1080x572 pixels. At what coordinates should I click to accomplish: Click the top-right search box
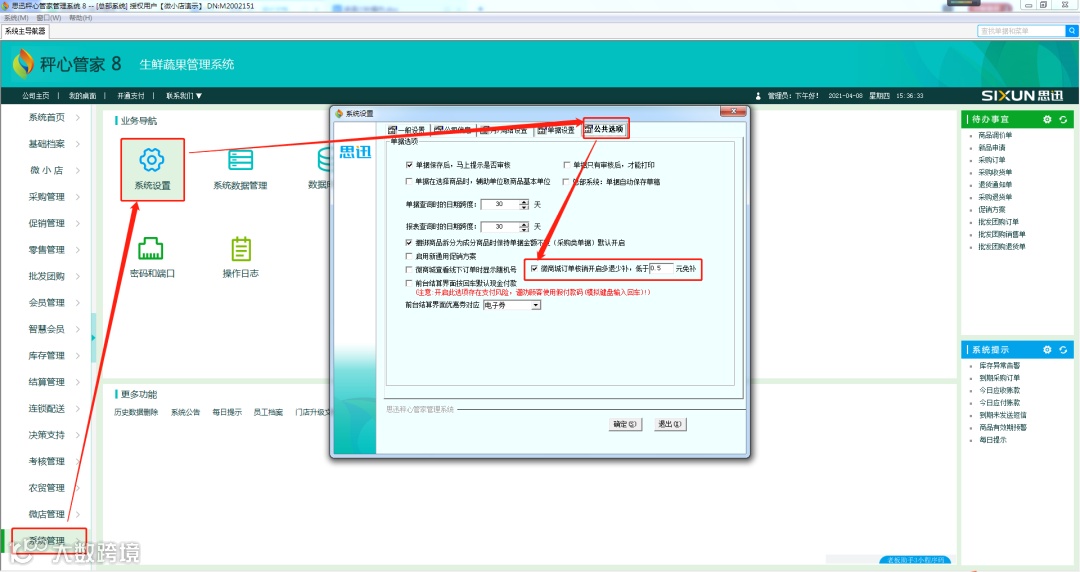1021,31
